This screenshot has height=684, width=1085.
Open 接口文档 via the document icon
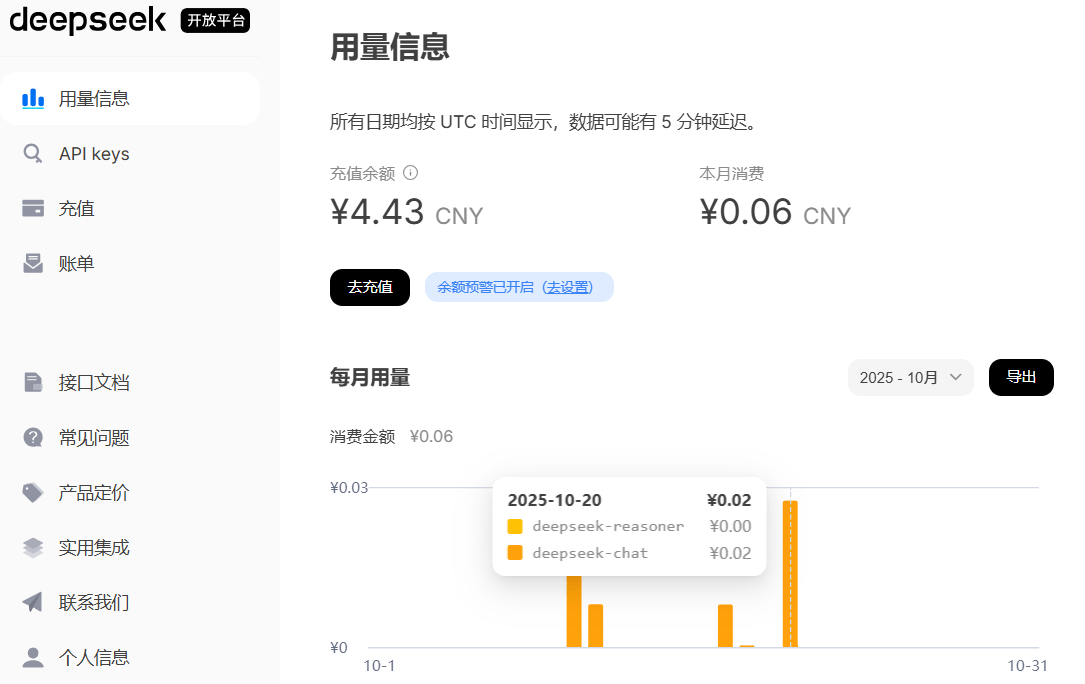pyautogui.click(x=33, y=382)
